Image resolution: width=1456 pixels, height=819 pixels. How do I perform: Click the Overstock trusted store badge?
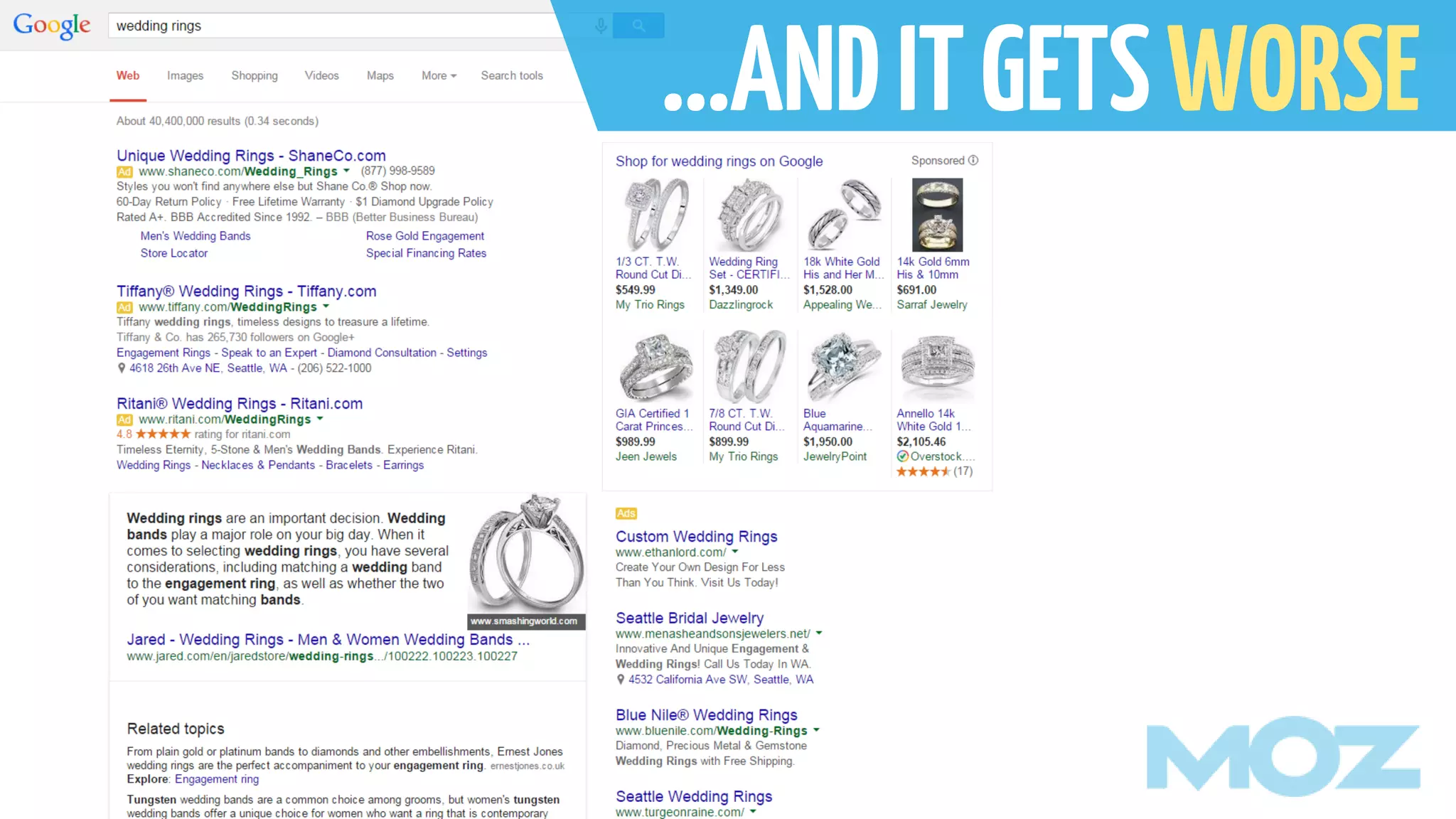pos(903,456)
